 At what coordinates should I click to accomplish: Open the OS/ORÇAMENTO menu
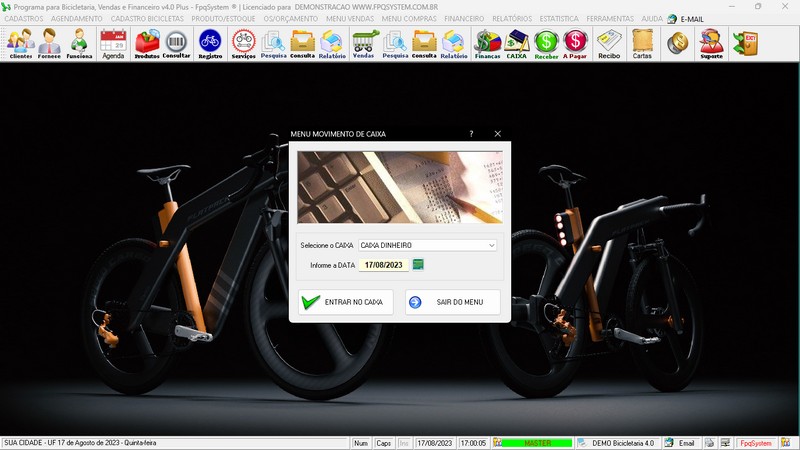coord(290,18)
